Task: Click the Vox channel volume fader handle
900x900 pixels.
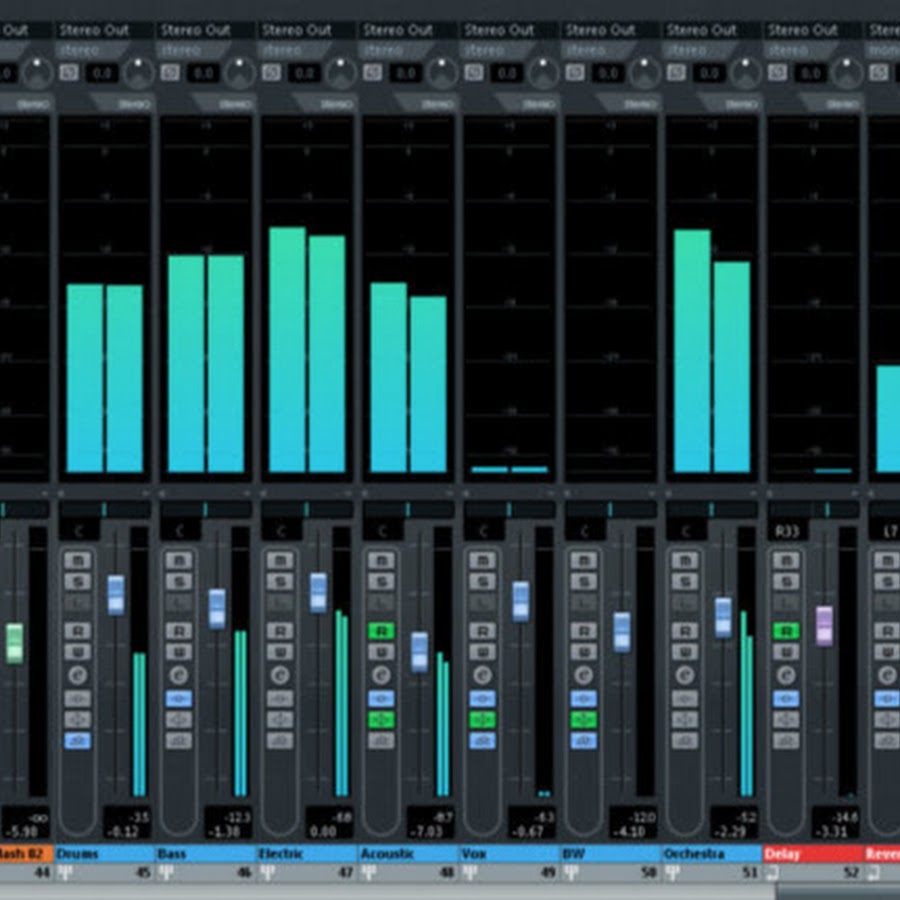Action: click(521, 600)
